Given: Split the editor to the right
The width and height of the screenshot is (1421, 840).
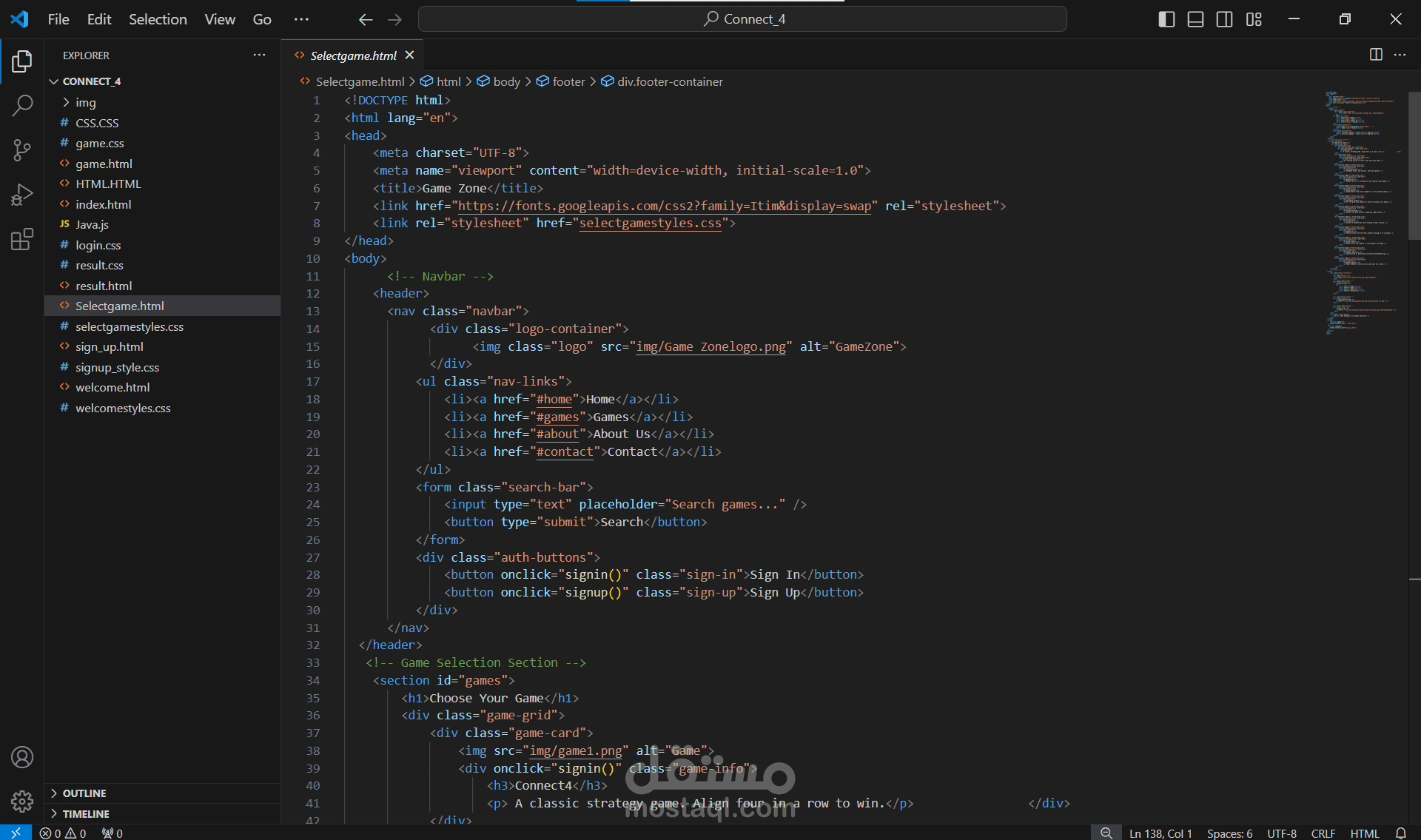Looking at the screenshot, I should pos(1376,55).
